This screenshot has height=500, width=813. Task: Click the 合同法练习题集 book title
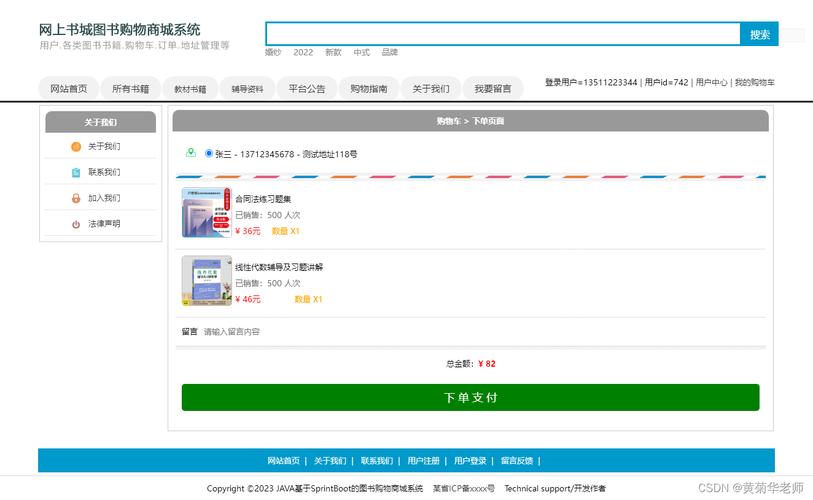click(x=263, y=199)
